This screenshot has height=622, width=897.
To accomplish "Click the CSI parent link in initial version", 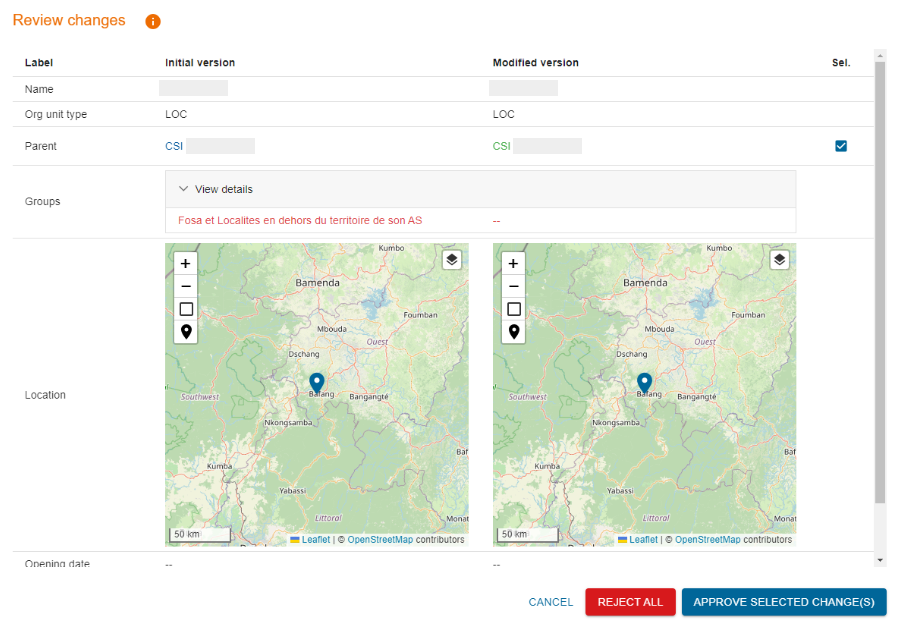I will 174,146.
